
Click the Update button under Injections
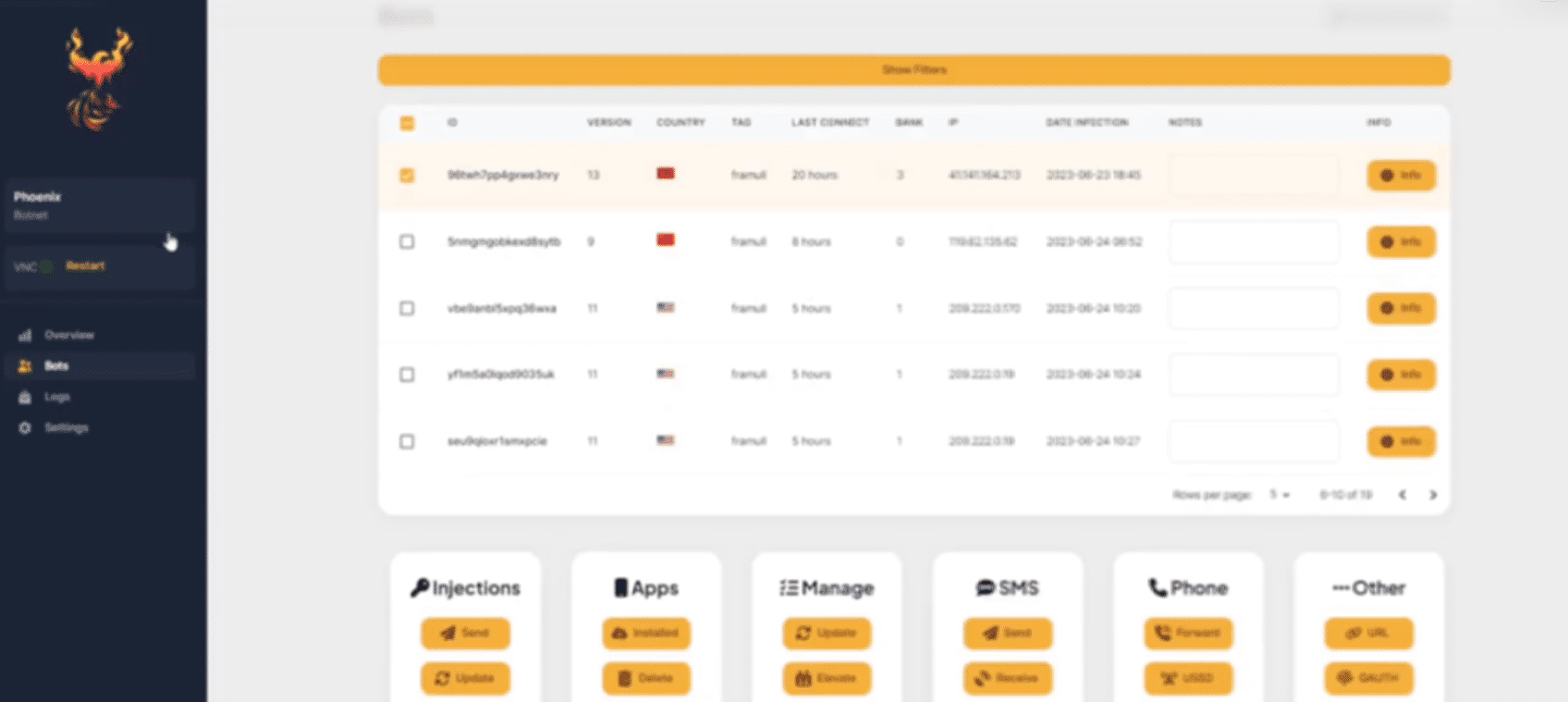point(465,678)
